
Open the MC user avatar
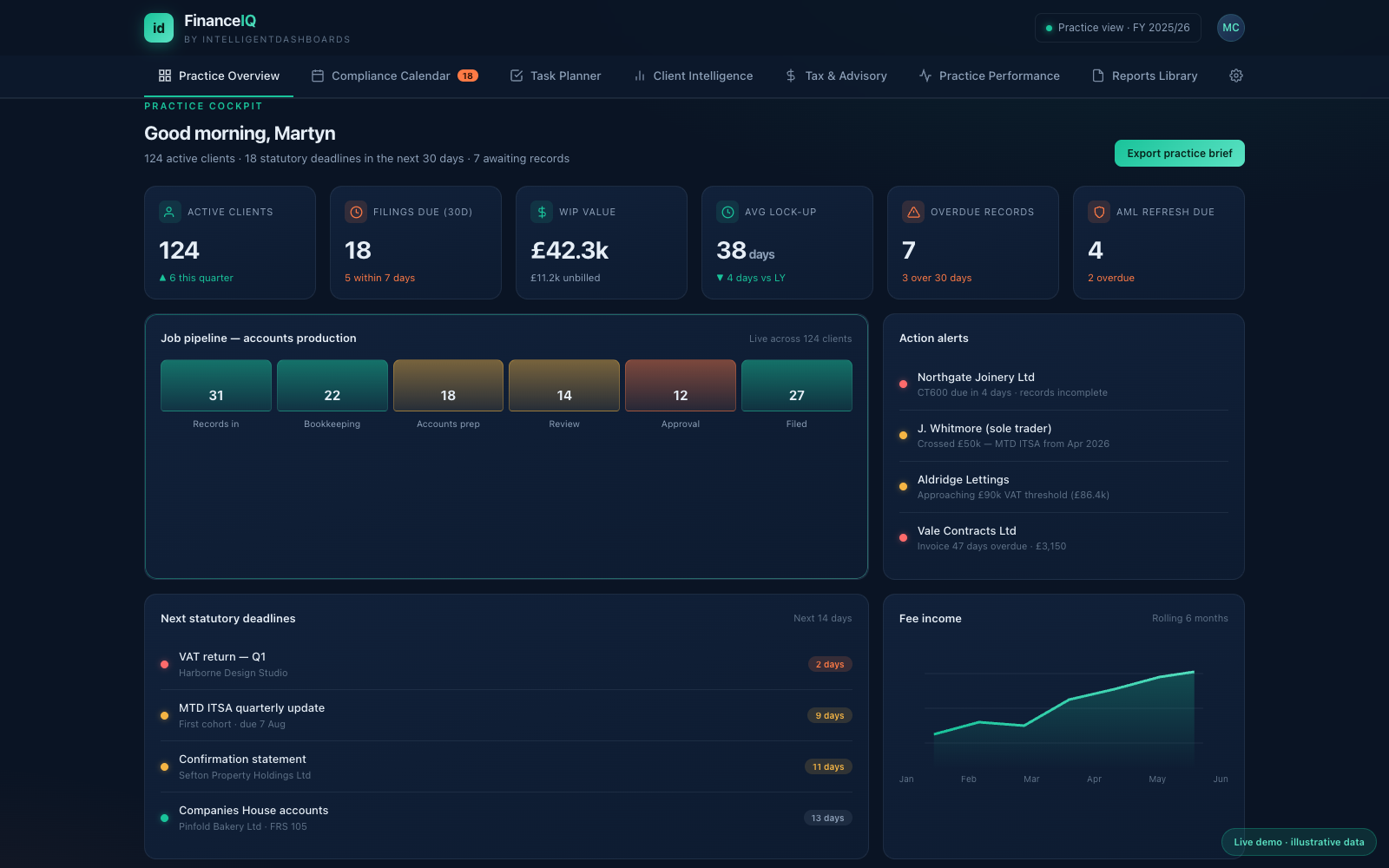[1231, 28]
